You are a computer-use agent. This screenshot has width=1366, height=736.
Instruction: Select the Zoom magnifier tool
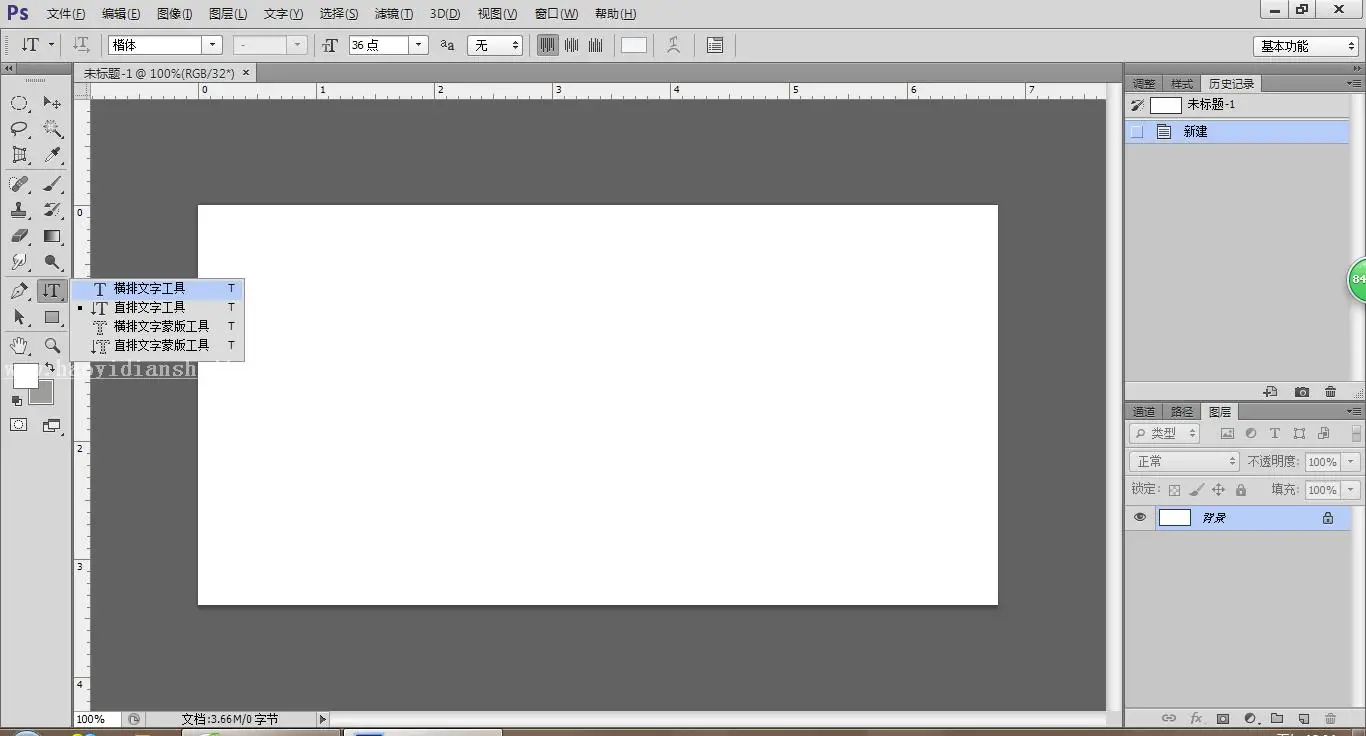coord(52,346)
